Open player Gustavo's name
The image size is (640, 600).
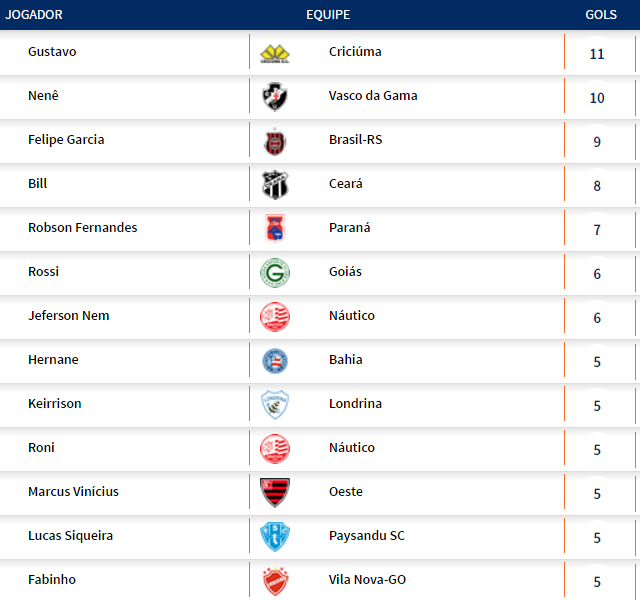52,52
